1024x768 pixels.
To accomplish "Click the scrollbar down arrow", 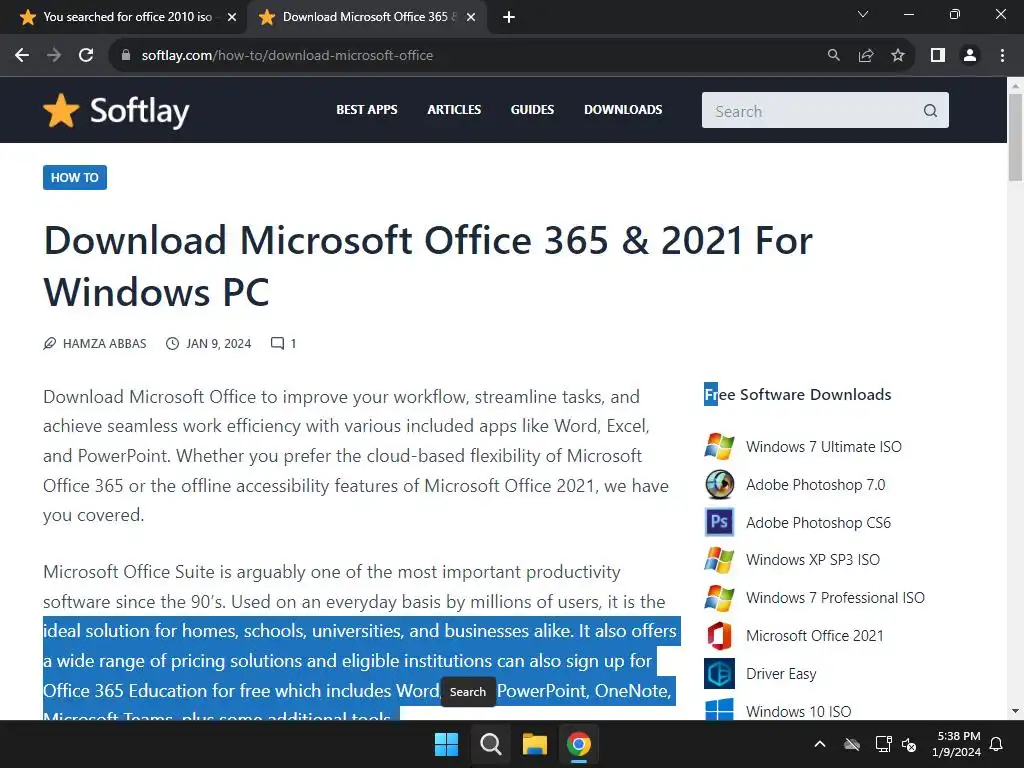I will (x=1015, y=711).
